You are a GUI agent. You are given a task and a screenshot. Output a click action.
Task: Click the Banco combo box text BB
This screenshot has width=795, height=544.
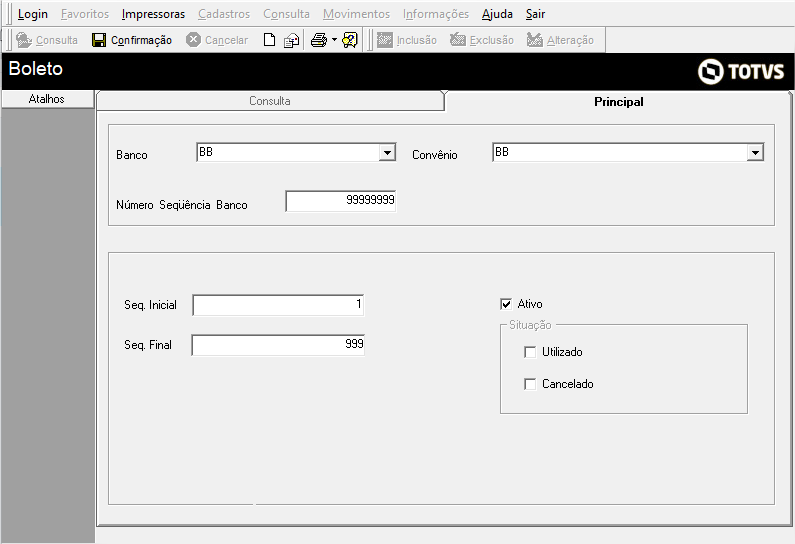click(x=206, y=152)
